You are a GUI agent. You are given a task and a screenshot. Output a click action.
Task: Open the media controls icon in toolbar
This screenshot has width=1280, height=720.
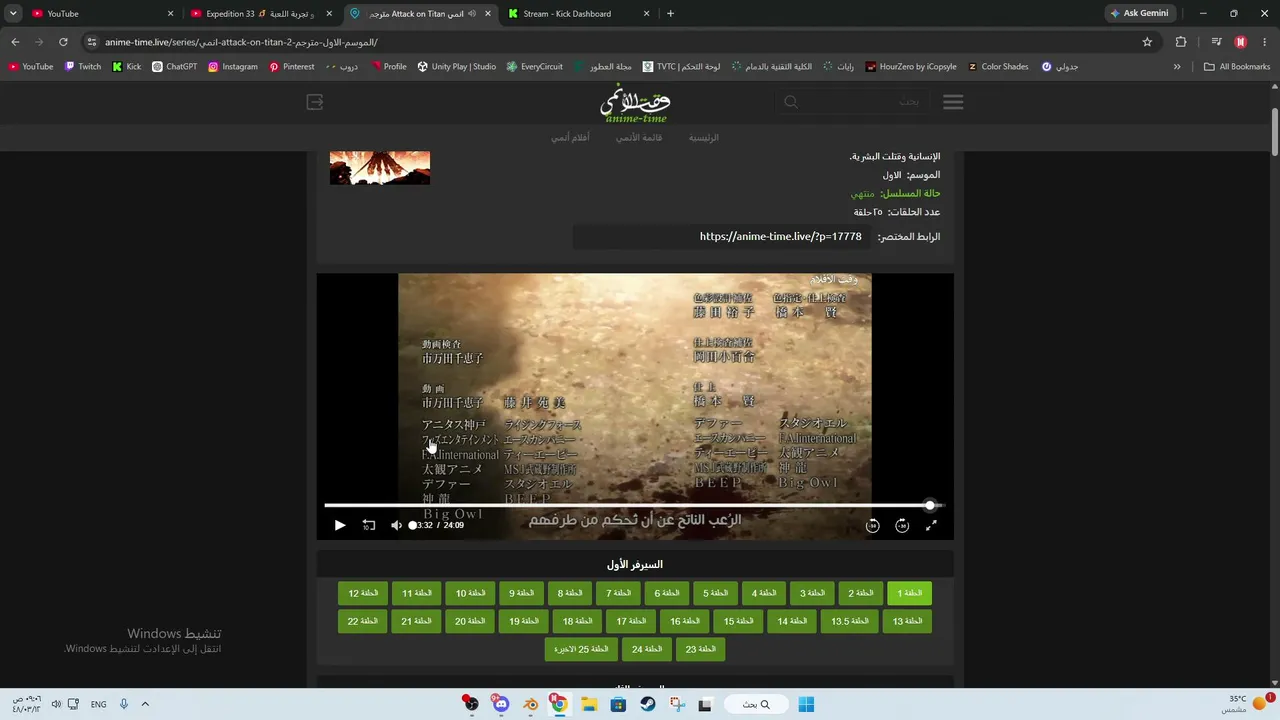click(1216, 42)
